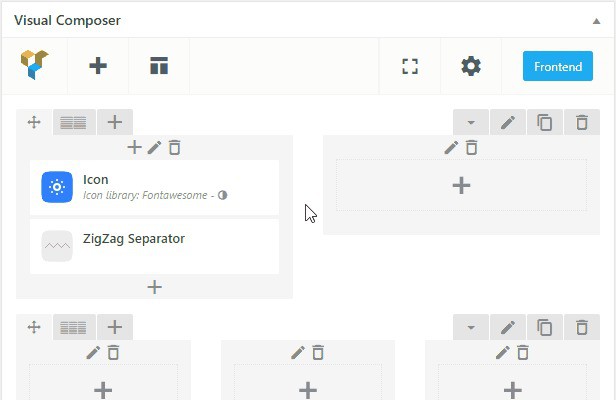Append element below ZigZag Separator
The image size is (616, 400).
tap(154, 287)
